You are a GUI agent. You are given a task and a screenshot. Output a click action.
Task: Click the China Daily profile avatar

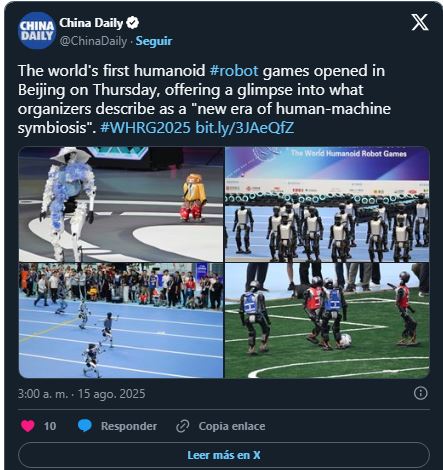36,30
